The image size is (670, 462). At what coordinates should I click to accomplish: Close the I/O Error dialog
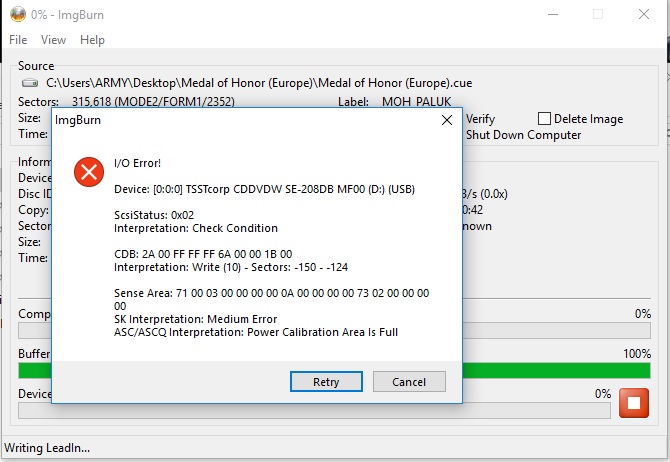(x=447, y=120)
